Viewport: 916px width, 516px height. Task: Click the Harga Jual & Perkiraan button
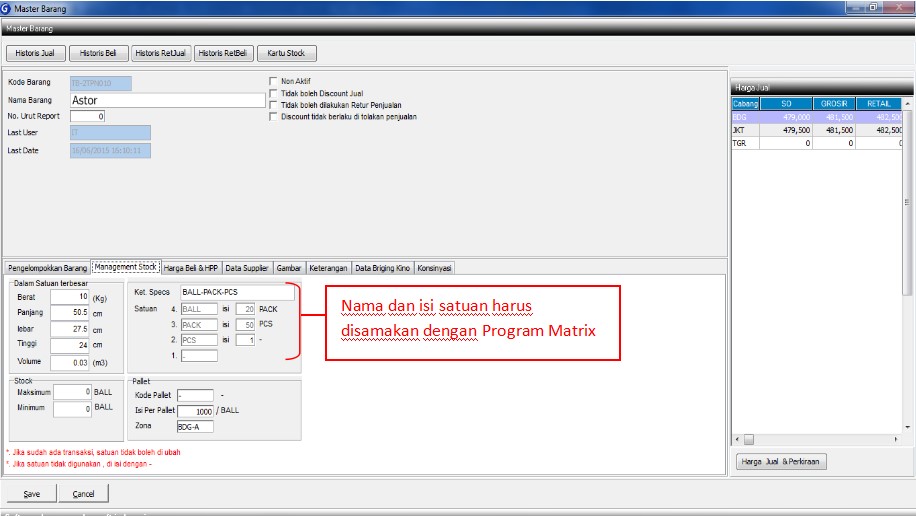pos(780,462)
